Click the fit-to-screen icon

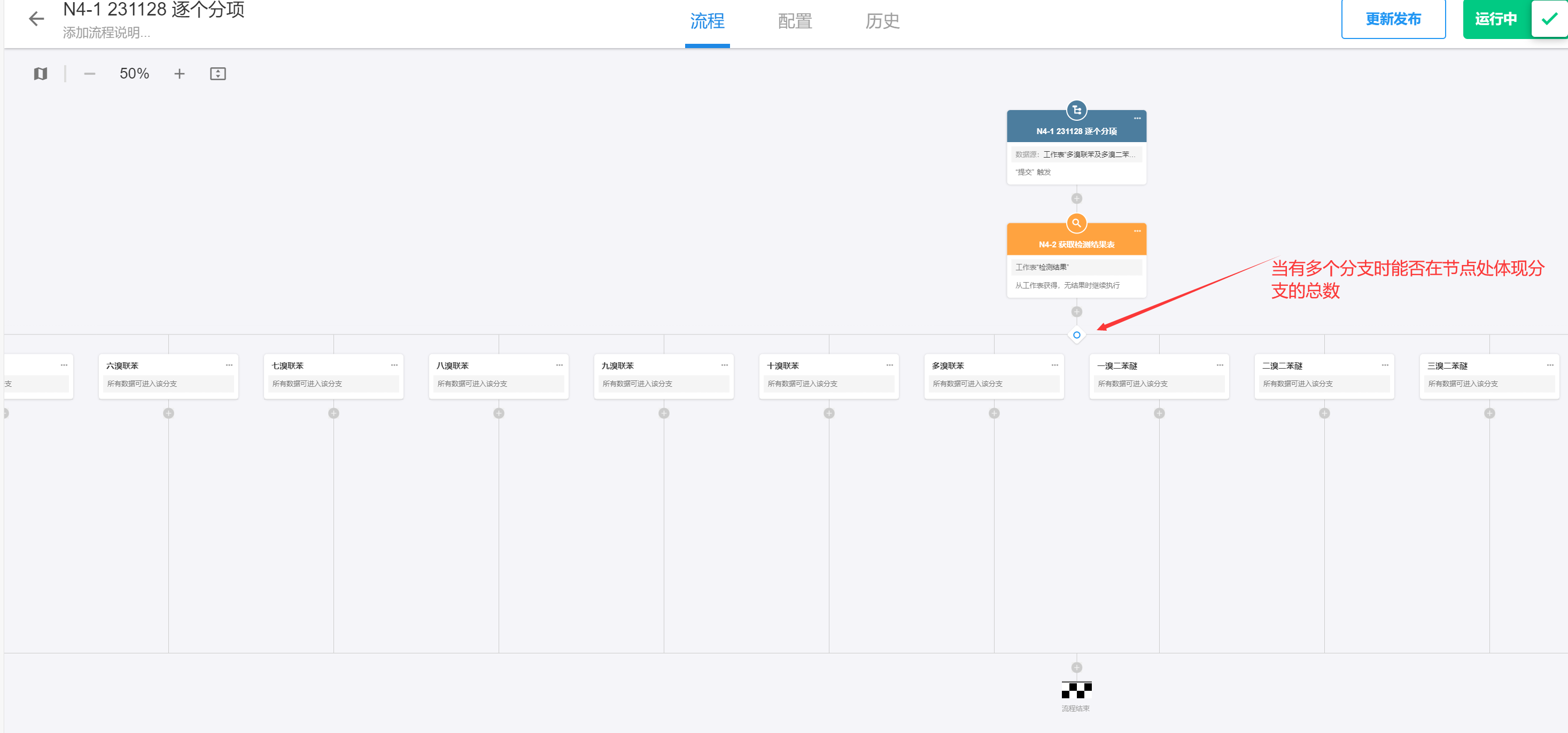point(218,74)
